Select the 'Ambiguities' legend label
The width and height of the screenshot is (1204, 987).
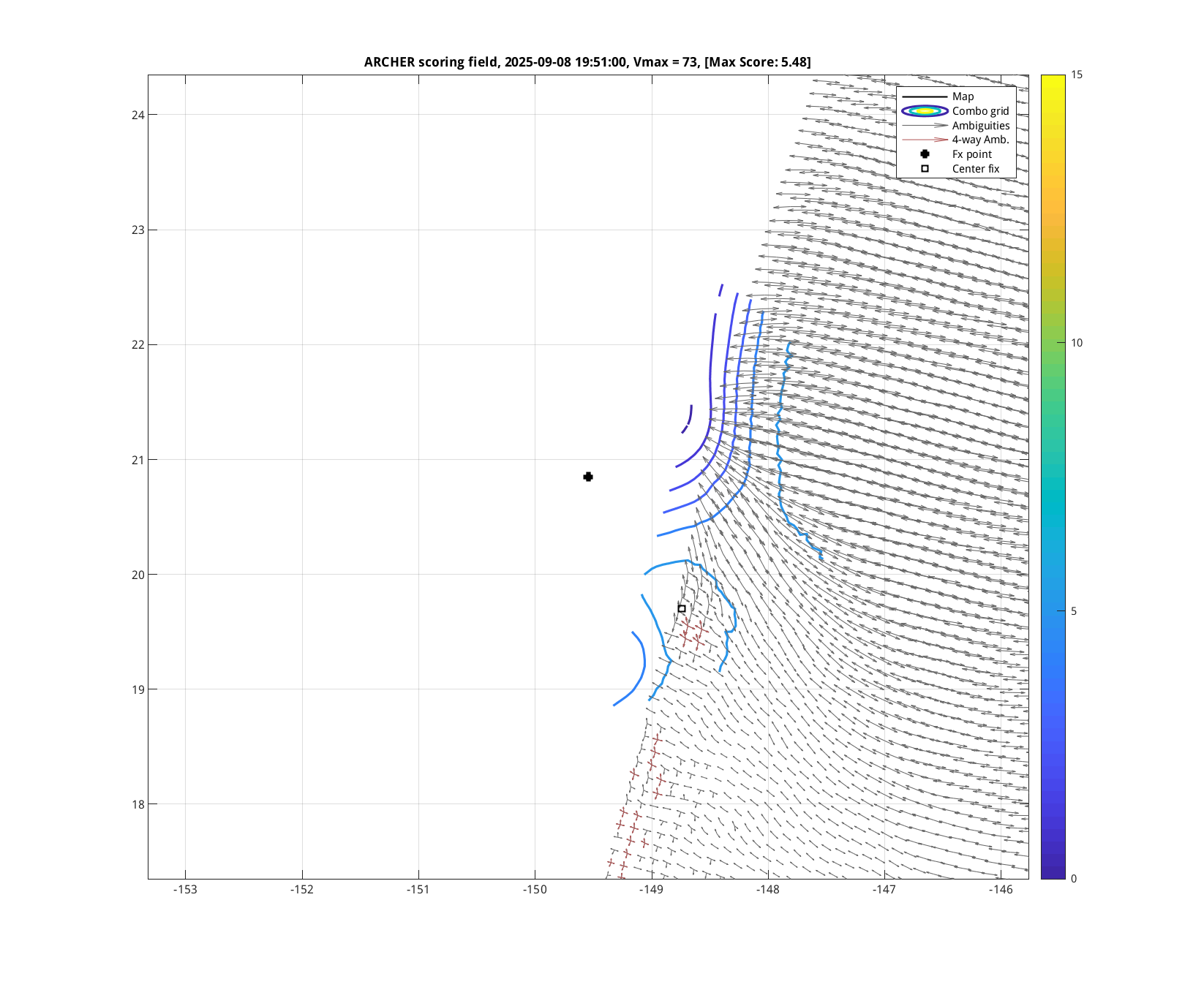(x=980, y=126)
